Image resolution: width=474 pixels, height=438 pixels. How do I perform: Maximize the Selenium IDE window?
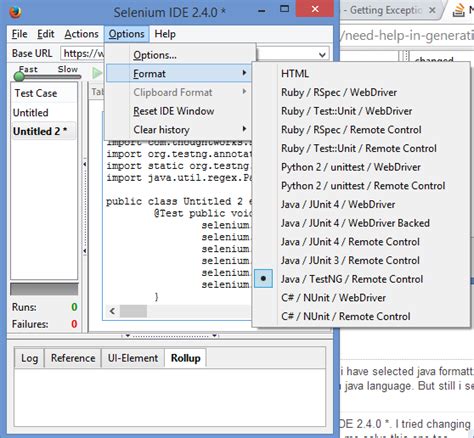click(284, 9)
